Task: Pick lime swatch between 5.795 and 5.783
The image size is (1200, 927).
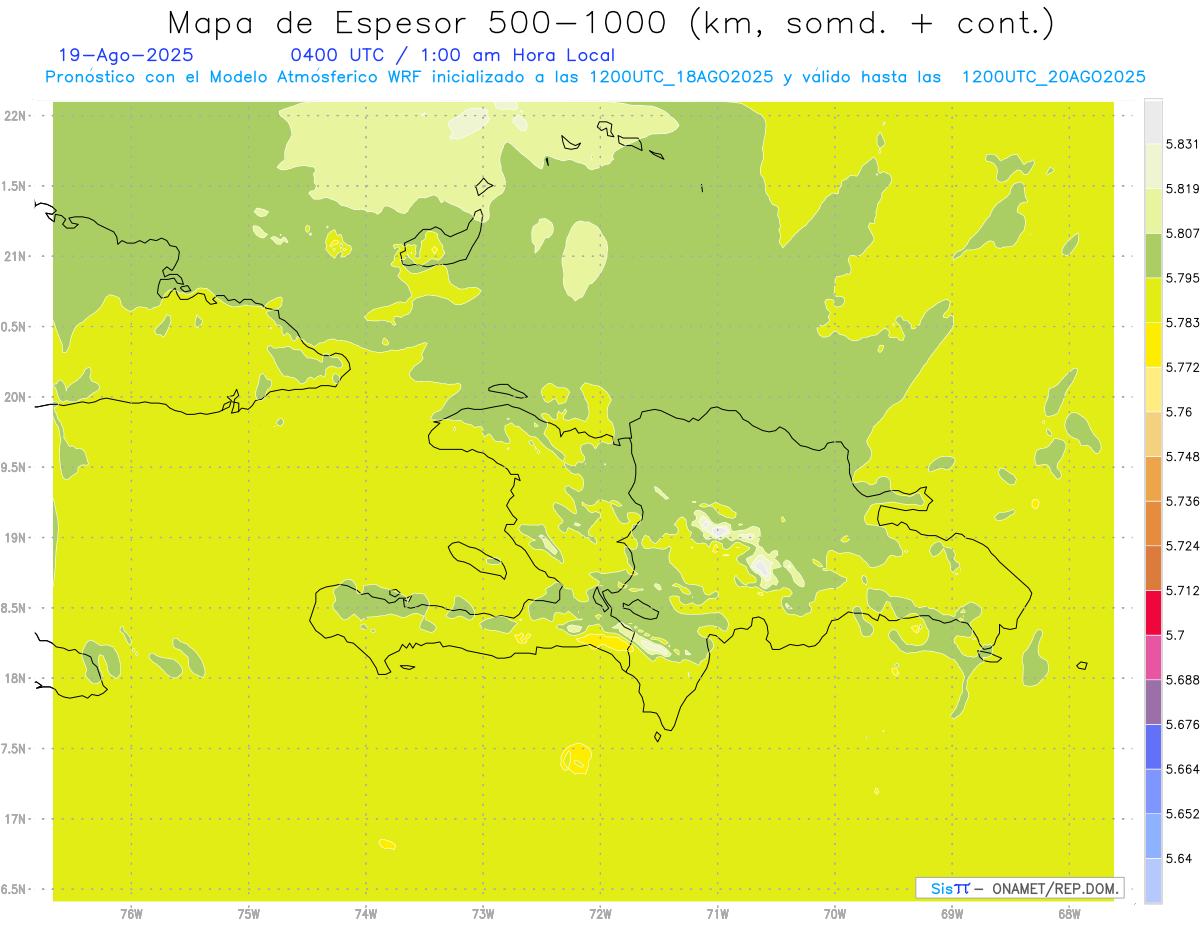Action: point(1153,300)
